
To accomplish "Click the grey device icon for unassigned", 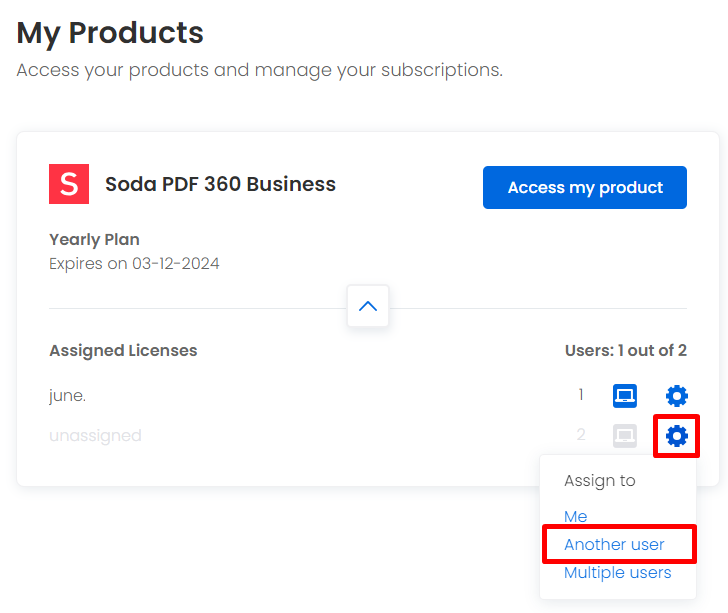I will coord(624,436).
